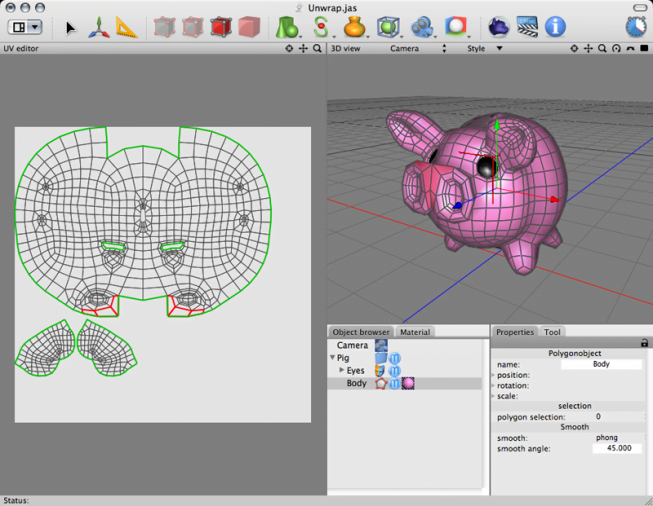
Task: Open the Tool tab
Action: click(552, 332)
